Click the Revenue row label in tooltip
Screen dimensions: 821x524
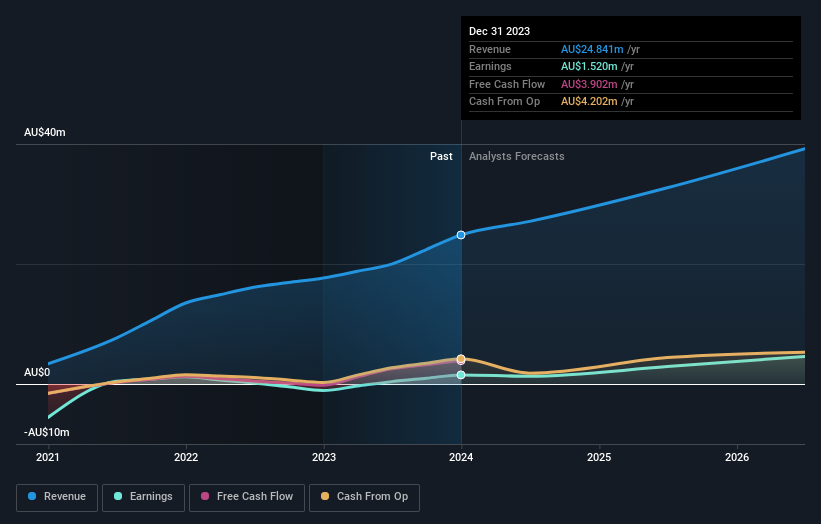490,49
